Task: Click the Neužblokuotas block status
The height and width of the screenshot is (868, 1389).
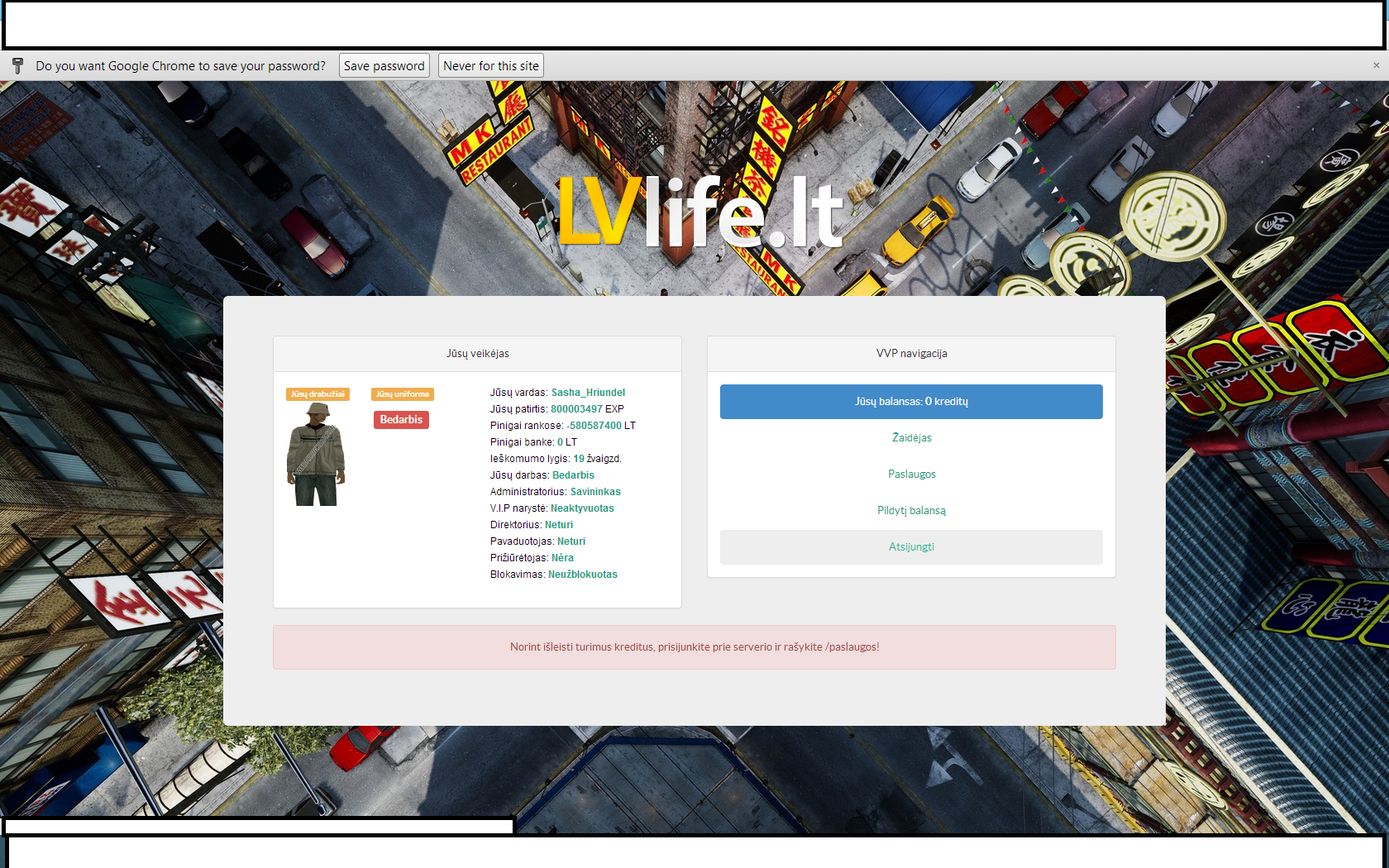Action: click(x=582, y=575)
